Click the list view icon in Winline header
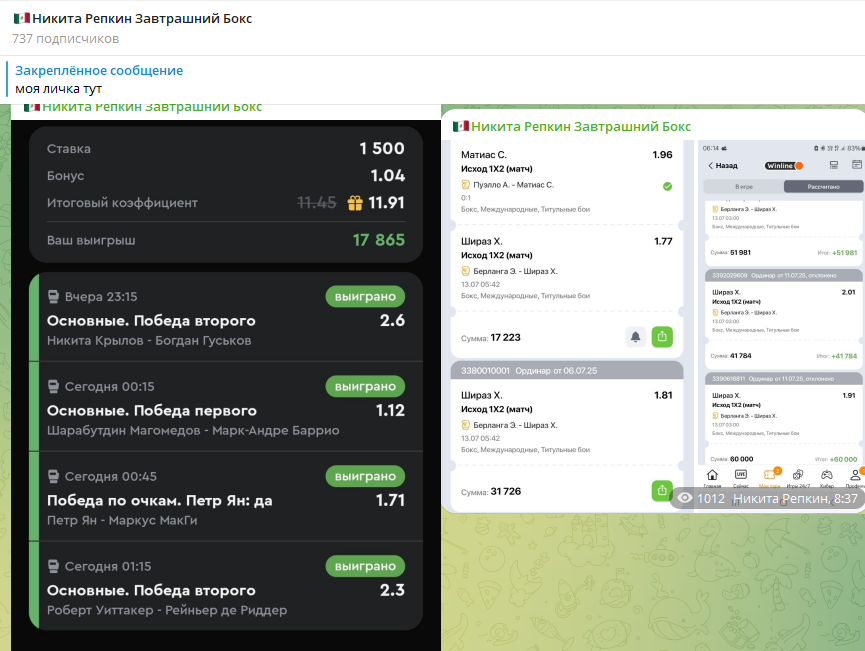This screenshot has height=651, width=865. click(833, 165)
